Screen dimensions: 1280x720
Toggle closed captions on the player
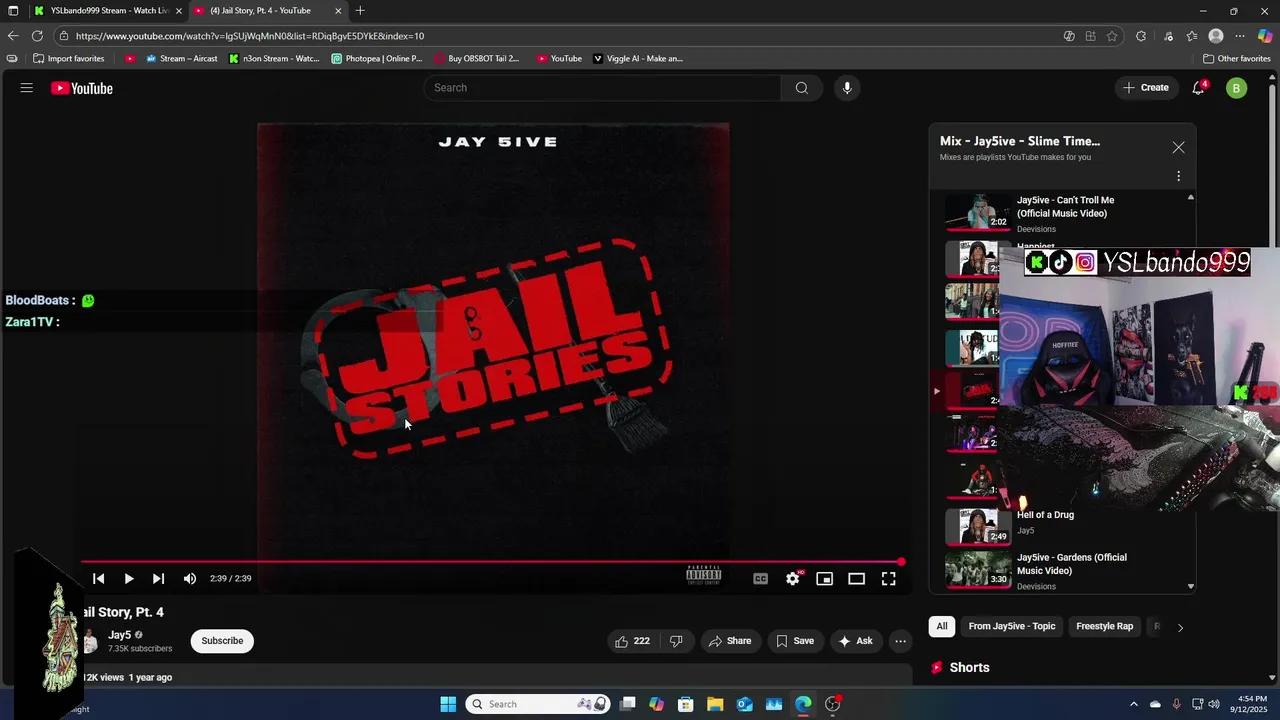(761, 578)
